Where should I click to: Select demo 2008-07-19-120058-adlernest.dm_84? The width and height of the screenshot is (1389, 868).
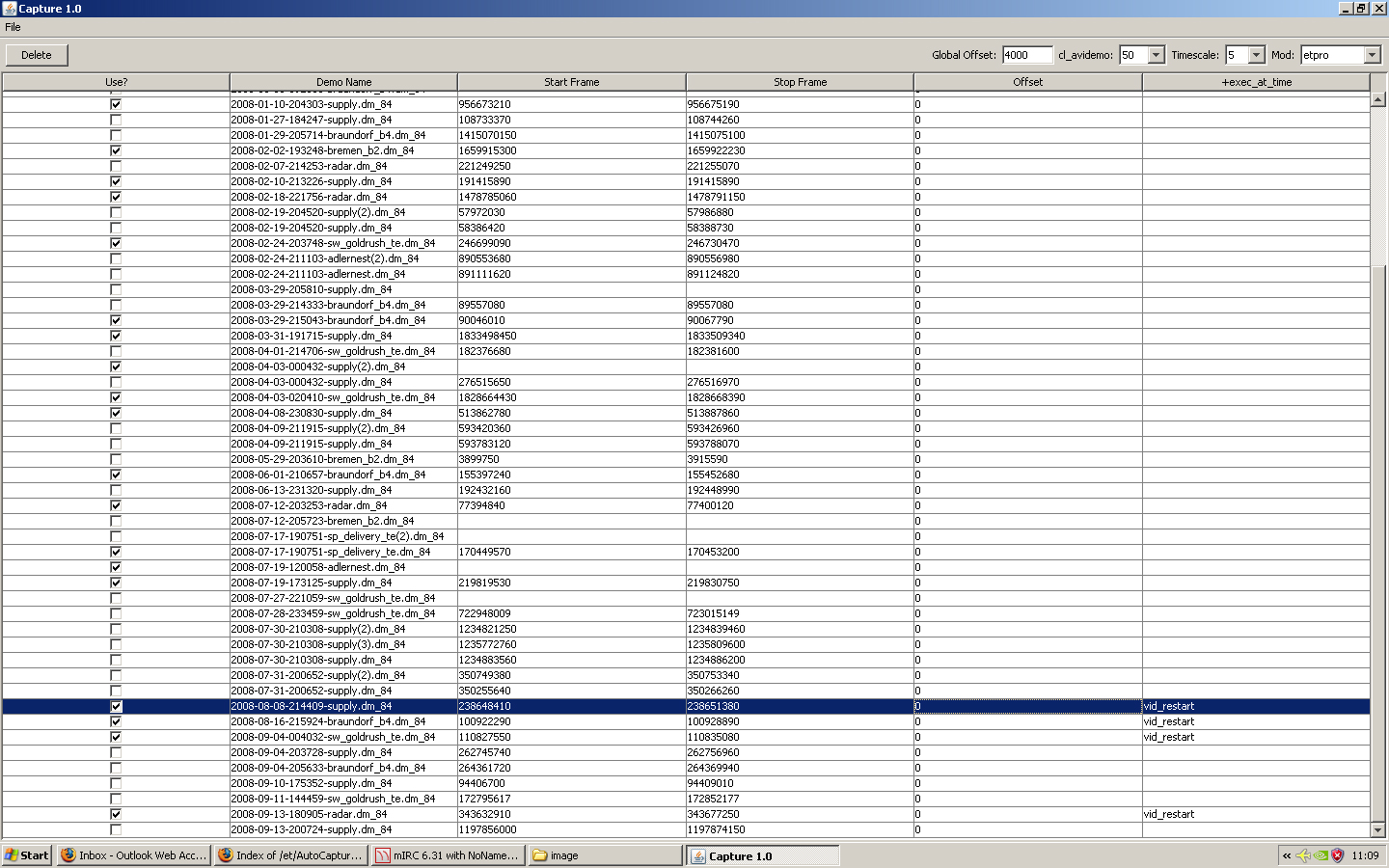click(343, 567)
